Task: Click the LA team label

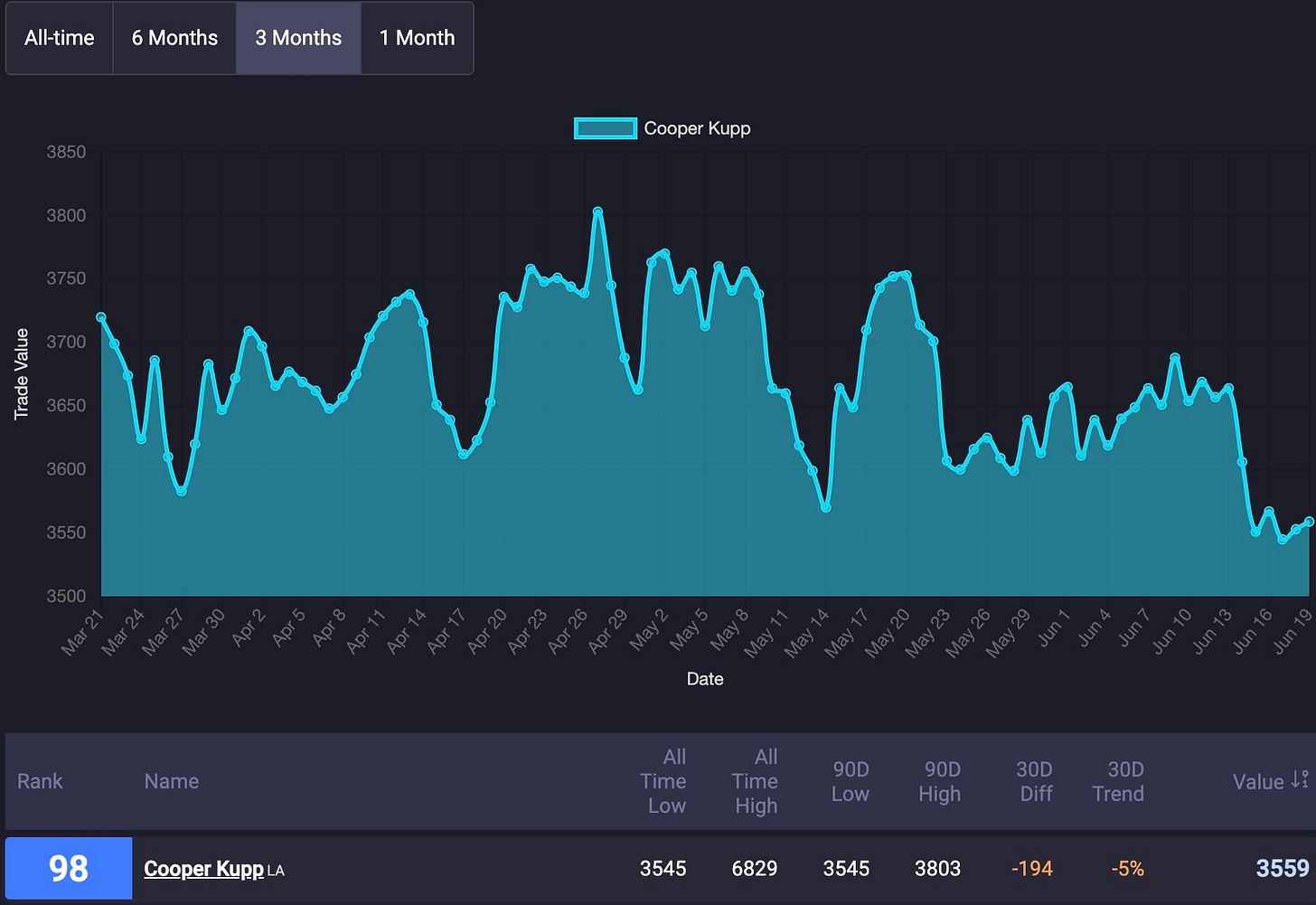Action: (x=276, y=872)
